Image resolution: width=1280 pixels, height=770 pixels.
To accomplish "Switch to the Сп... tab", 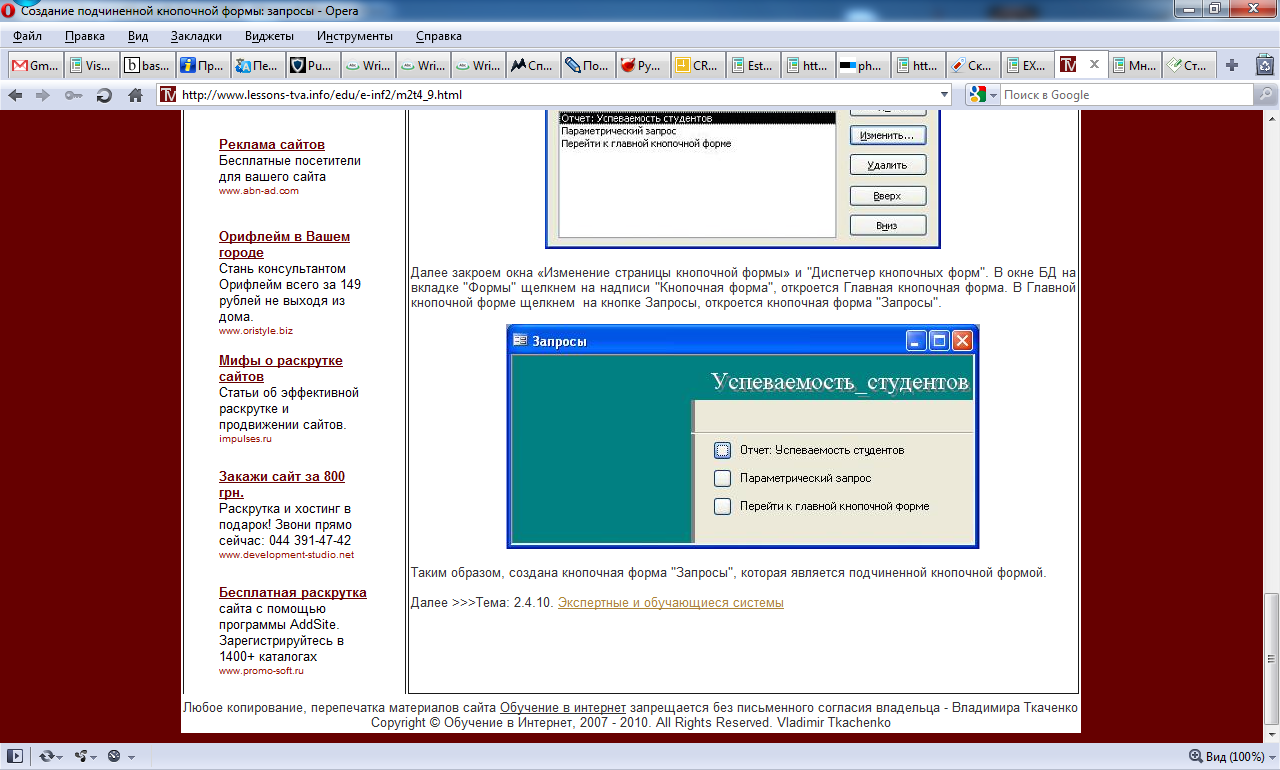I will (532, 65).
